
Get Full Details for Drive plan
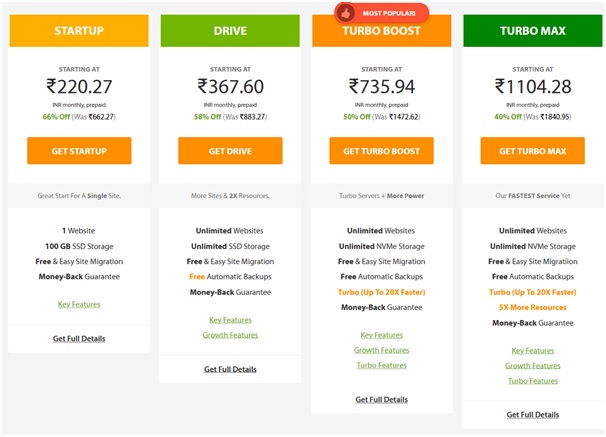click(230, 369)
